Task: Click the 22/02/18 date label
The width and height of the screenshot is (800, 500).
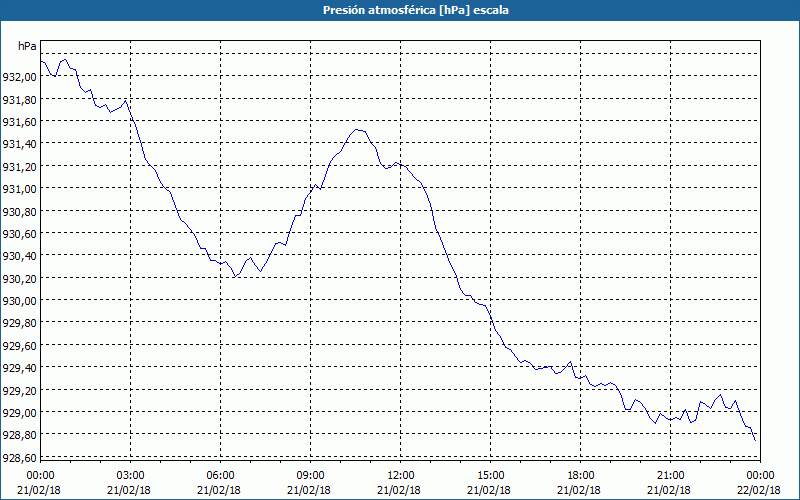Action: click(x=759, y=490)
